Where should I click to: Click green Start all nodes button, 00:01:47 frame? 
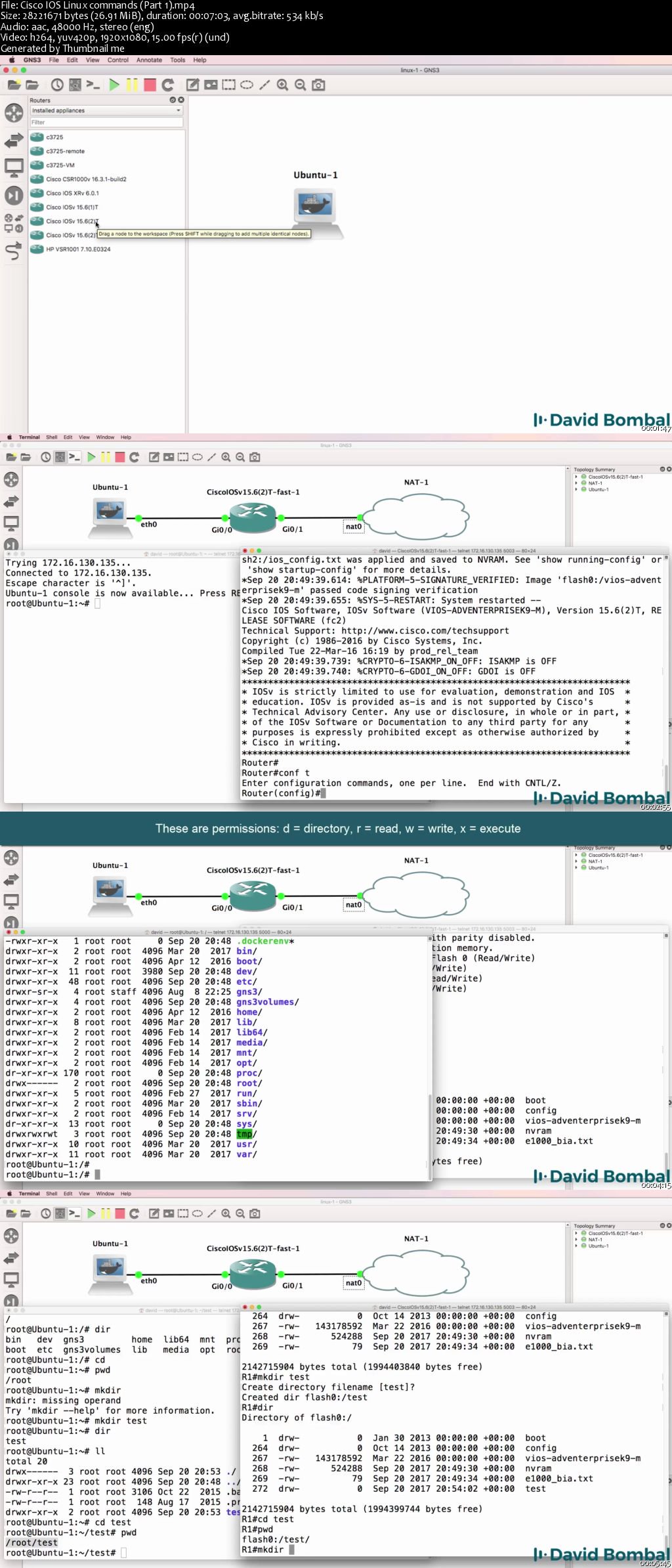point(114,85)
